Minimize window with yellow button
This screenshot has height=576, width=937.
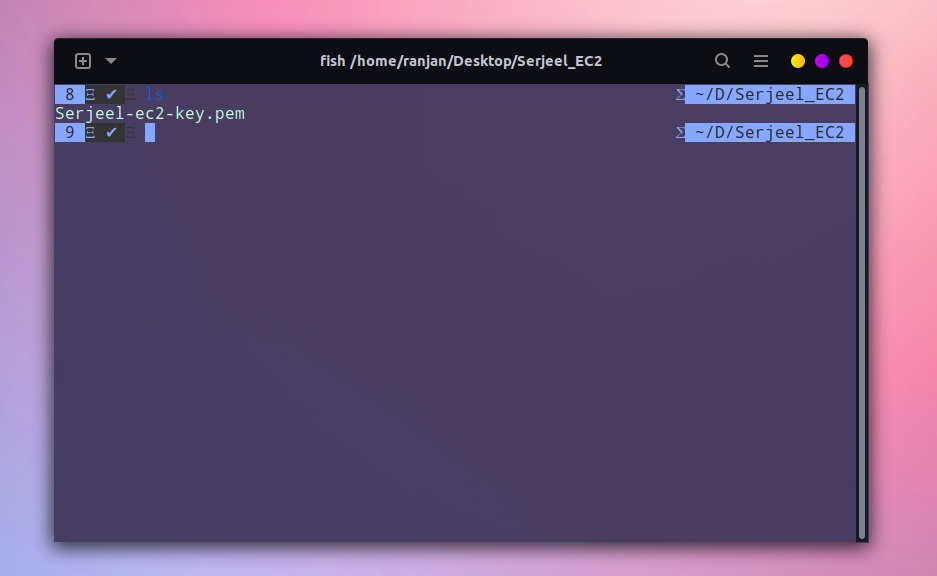pos(798,61)
